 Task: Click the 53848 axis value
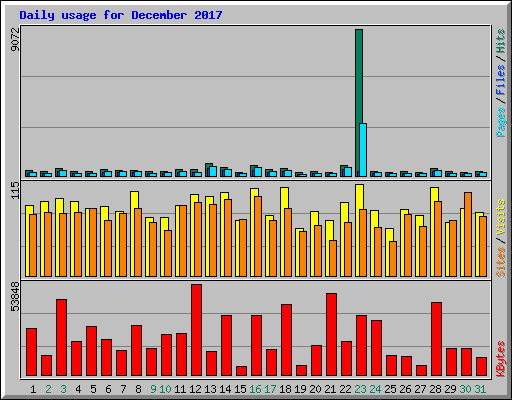[x=15, y=296]
